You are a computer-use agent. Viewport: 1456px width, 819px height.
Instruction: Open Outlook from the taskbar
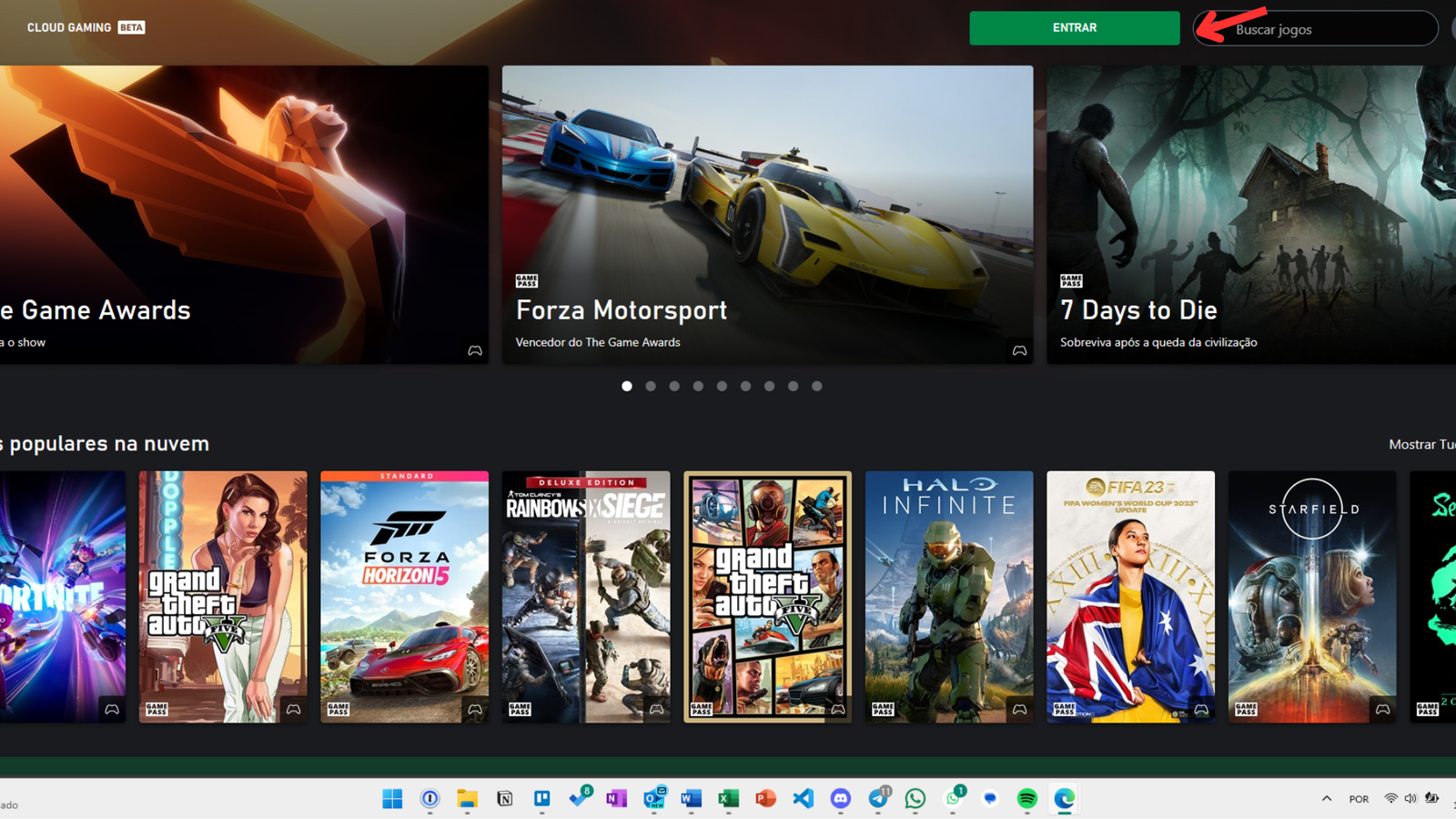click(654, 798)
